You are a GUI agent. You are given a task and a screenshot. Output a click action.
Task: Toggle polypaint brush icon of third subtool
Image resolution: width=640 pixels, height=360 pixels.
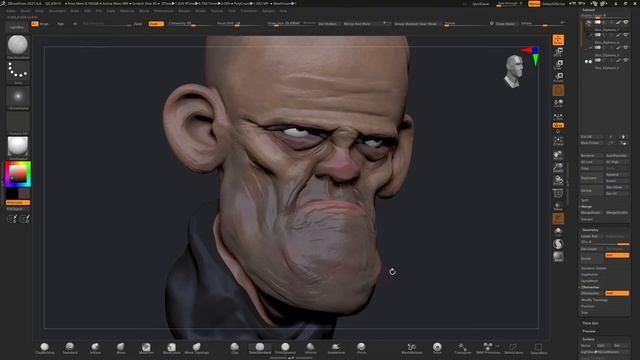click(x=618, y=48)
